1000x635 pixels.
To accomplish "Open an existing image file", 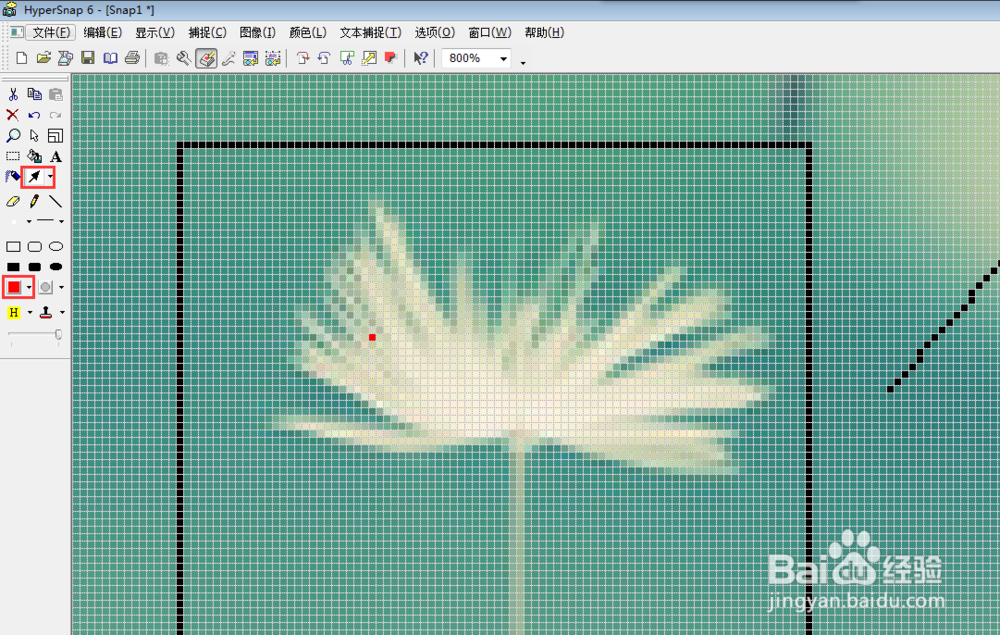I will (43, 58).
